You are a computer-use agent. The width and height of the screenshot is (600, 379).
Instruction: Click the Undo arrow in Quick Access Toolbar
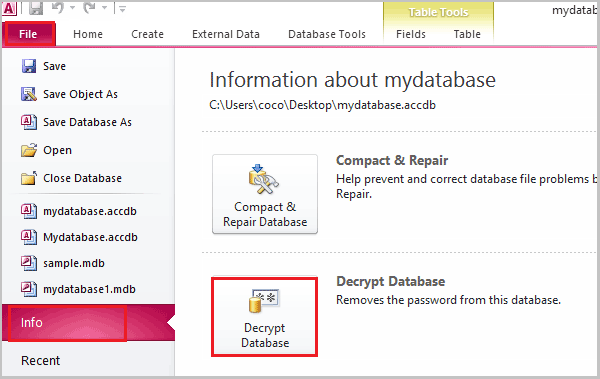click(x=57, y=8)
